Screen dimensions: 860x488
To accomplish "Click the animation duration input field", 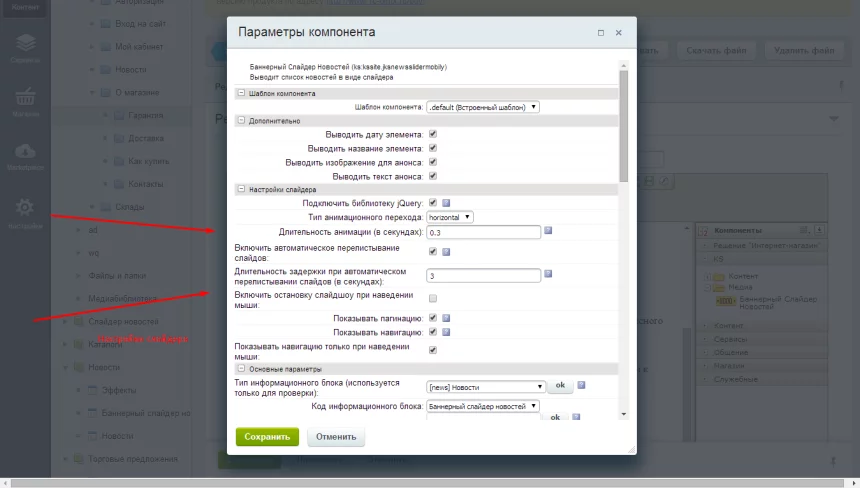I will click(483, 232).
